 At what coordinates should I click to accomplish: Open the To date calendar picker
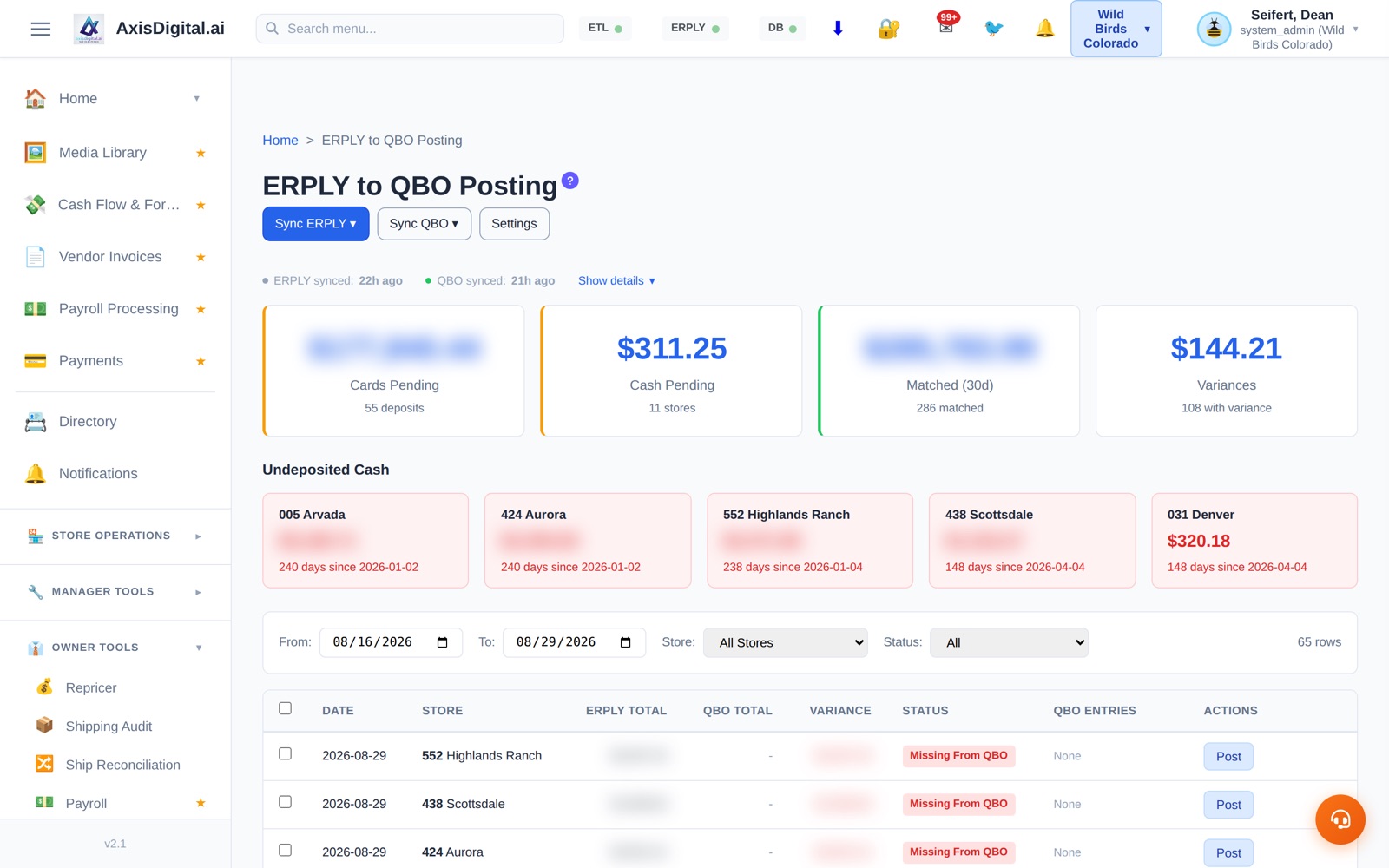coord(625,642)
